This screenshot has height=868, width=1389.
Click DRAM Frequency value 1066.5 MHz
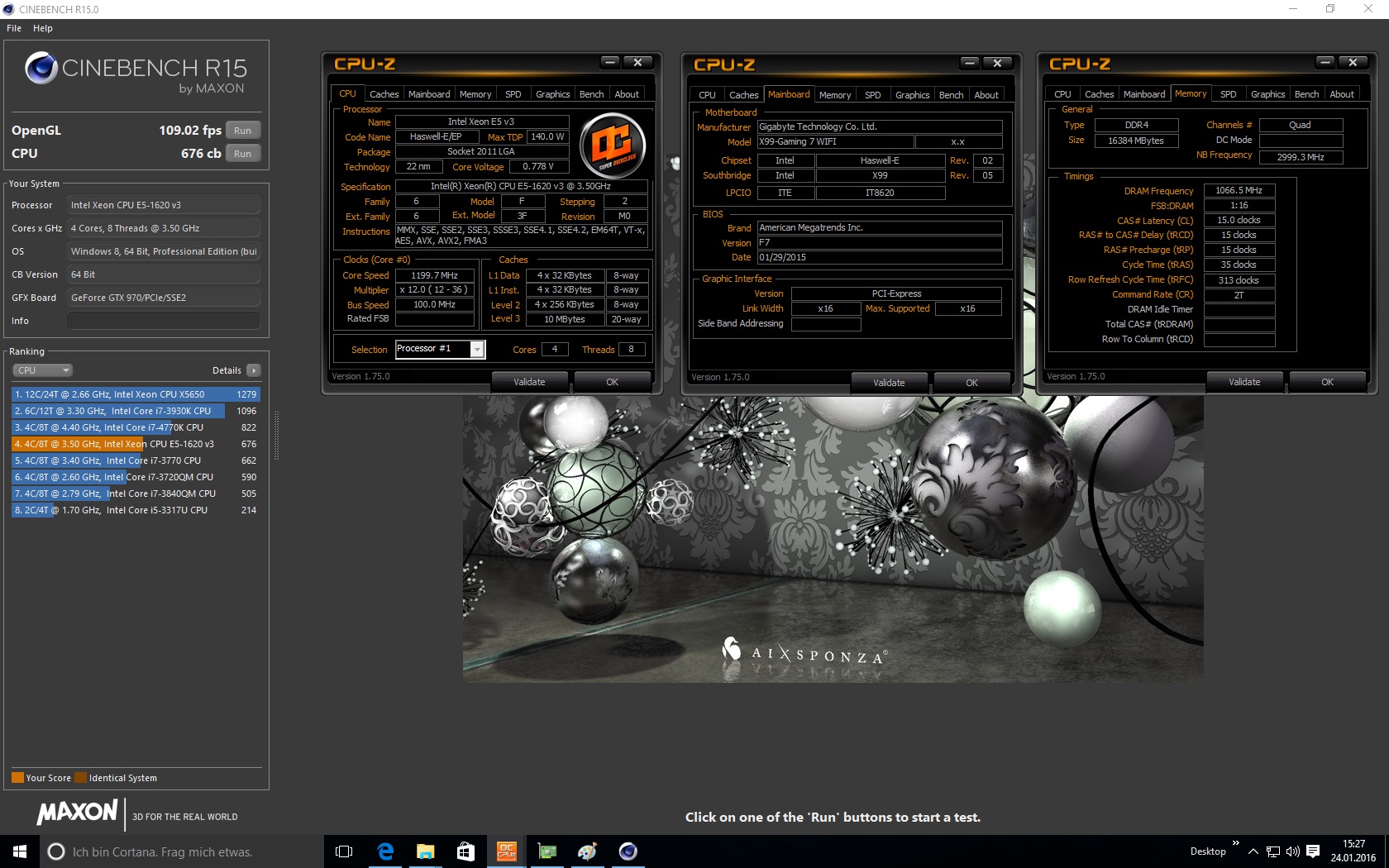(1239, 190)
